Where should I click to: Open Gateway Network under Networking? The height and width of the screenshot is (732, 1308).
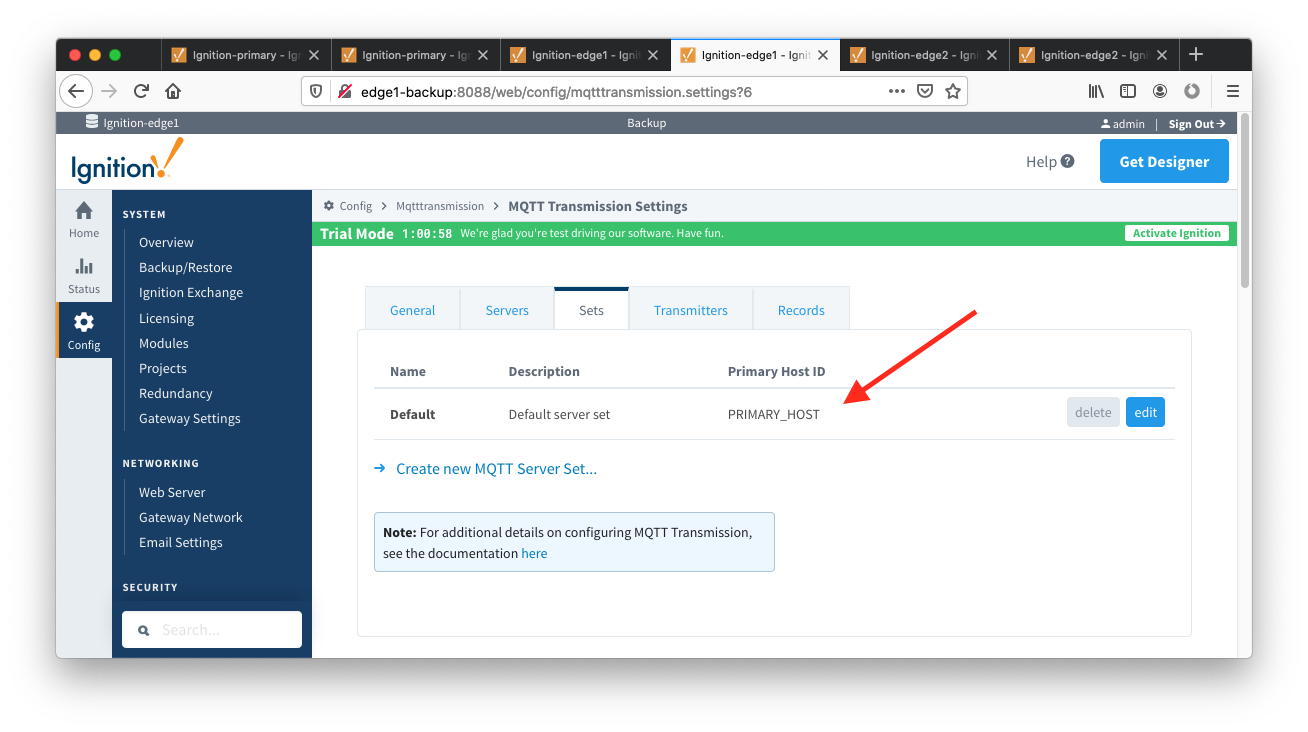[x=191, y=517]
